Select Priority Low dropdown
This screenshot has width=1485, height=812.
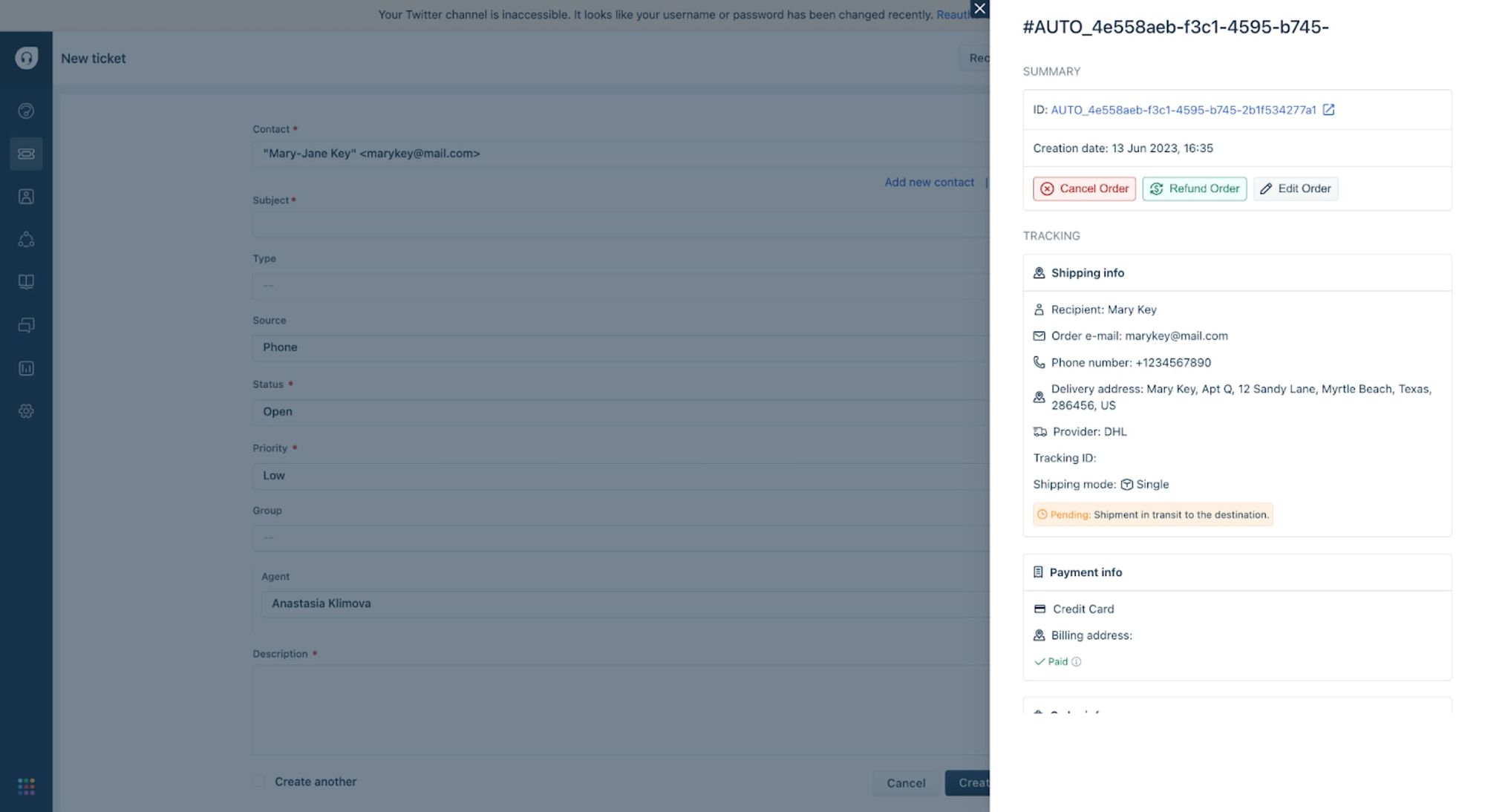631,475
